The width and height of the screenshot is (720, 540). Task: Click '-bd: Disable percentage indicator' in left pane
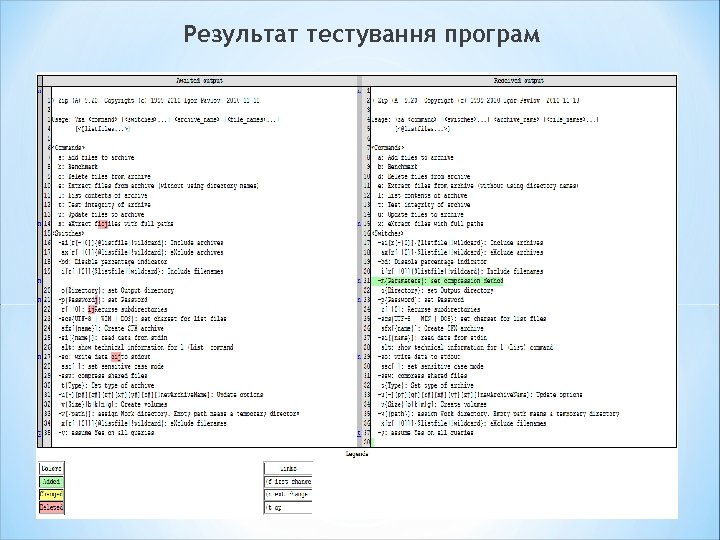(113, 262)
